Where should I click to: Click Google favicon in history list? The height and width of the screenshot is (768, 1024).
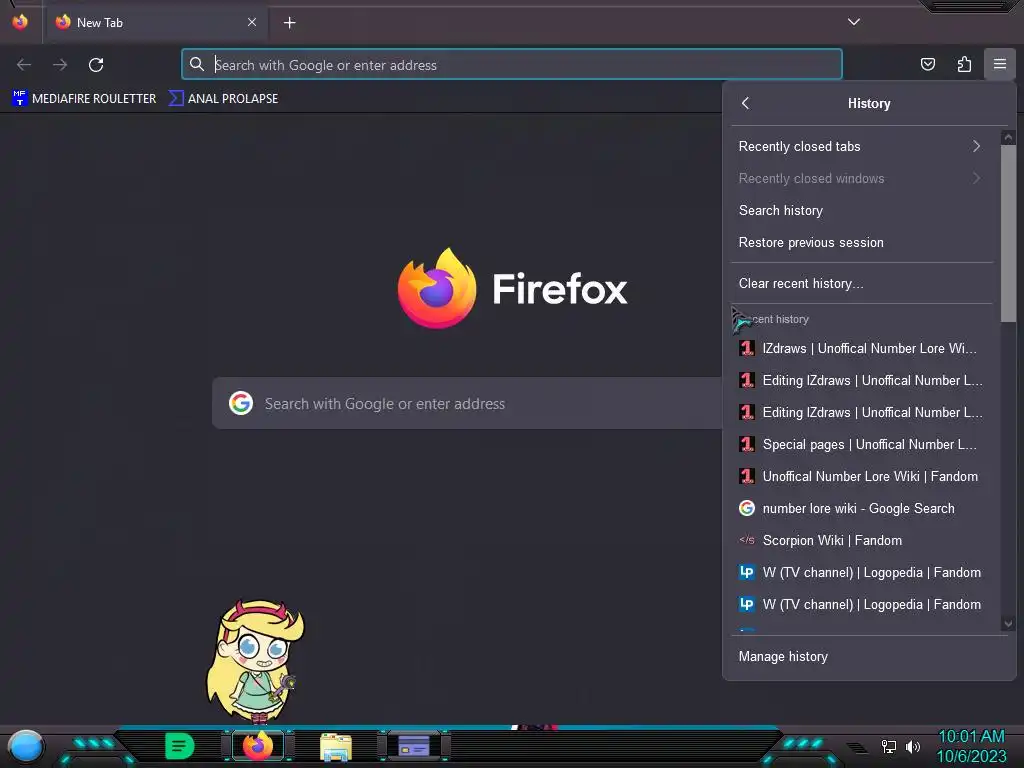click(x=746, y=508)
